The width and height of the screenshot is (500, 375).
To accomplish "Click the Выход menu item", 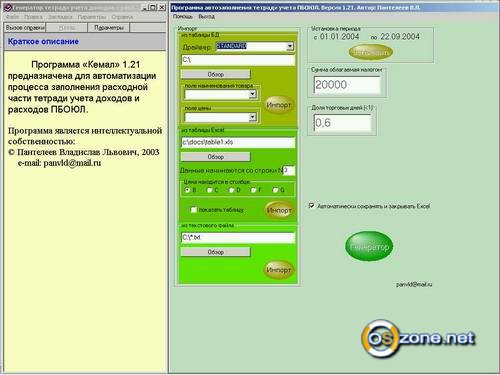I will (x=207, y=16).
